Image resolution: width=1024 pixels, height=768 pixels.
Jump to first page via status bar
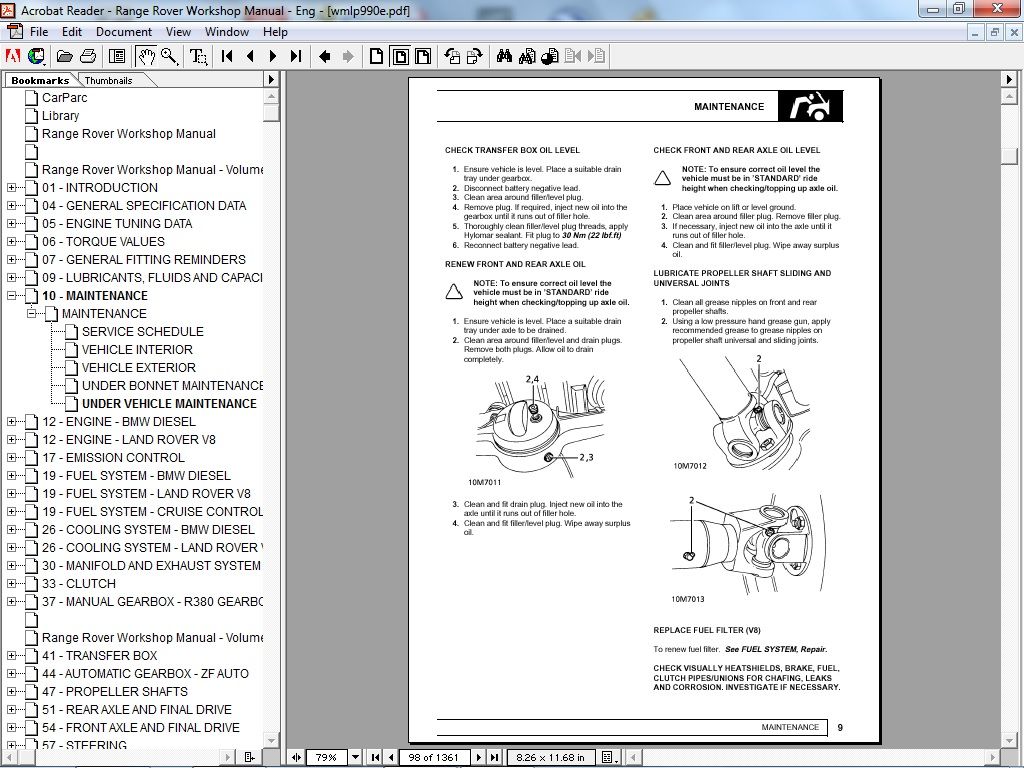pos(376,757)
